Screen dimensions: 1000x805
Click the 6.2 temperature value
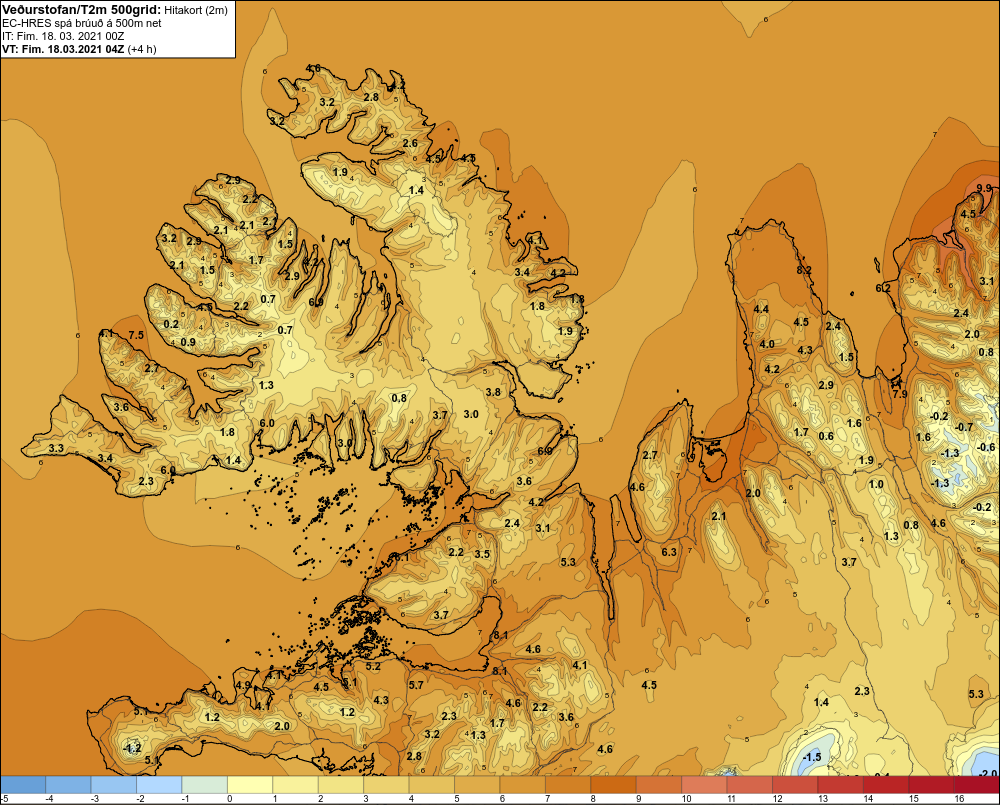pyautogui.click(x=883, y=288)
